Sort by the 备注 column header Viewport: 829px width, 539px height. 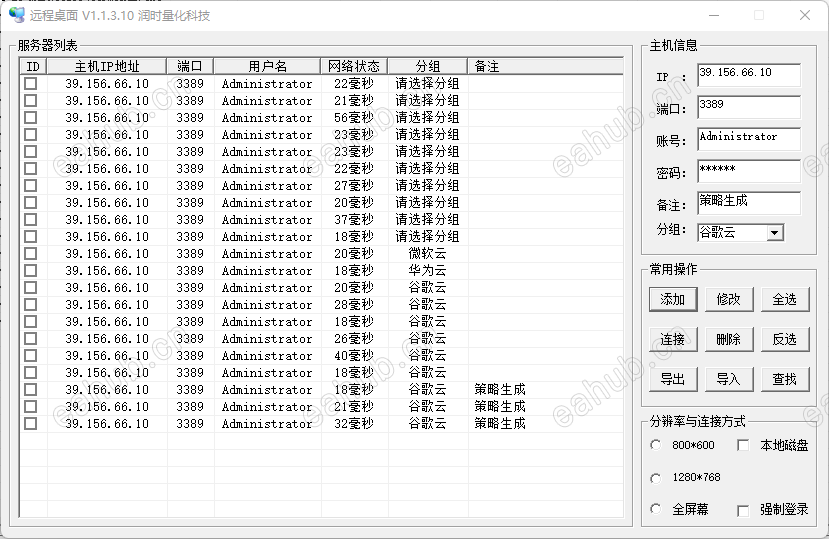[545, 66]
